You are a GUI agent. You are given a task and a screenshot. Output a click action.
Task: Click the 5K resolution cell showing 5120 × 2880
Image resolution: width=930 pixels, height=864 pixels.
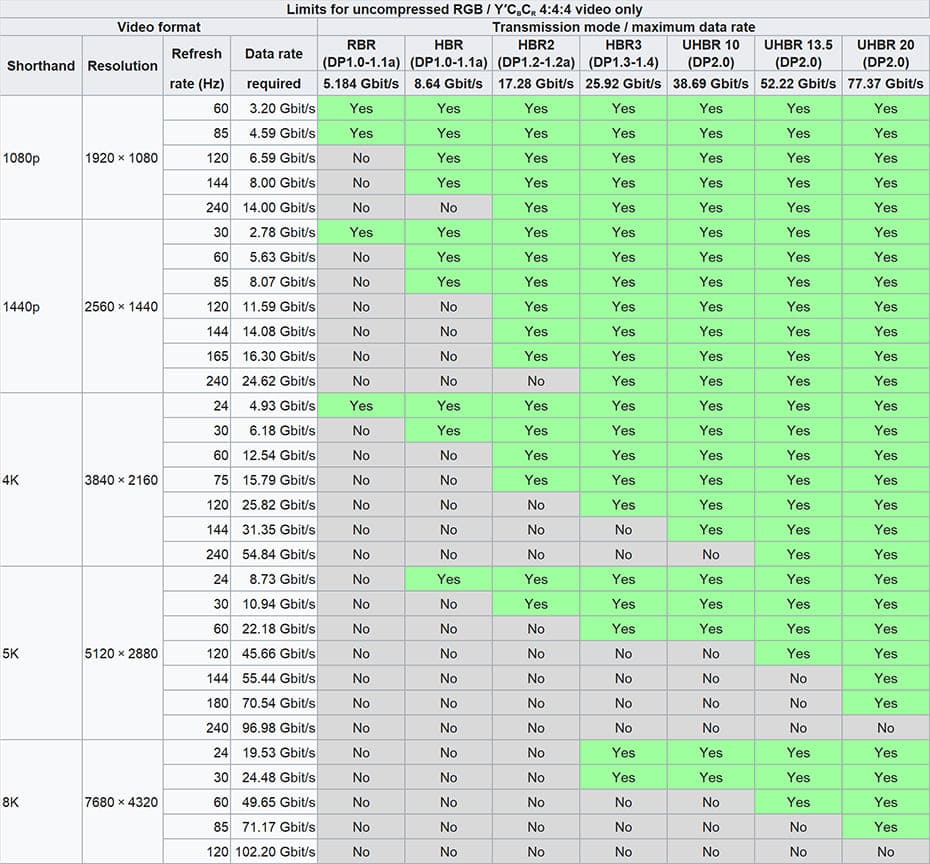click(x=122, y=653)
